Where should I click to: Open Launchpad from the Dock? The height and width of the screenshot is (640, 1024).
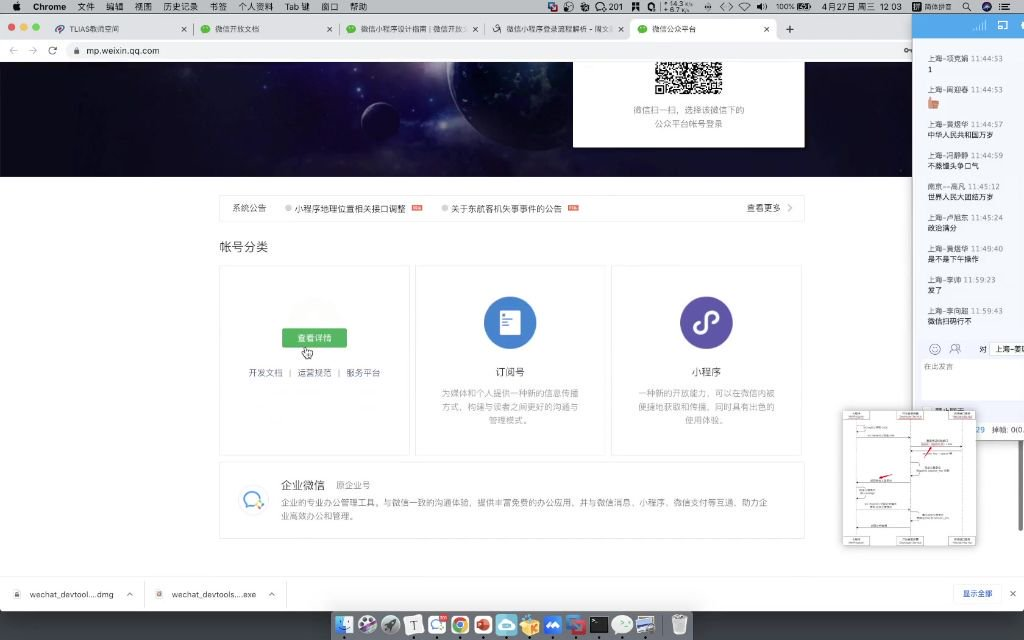pos(391,625)
